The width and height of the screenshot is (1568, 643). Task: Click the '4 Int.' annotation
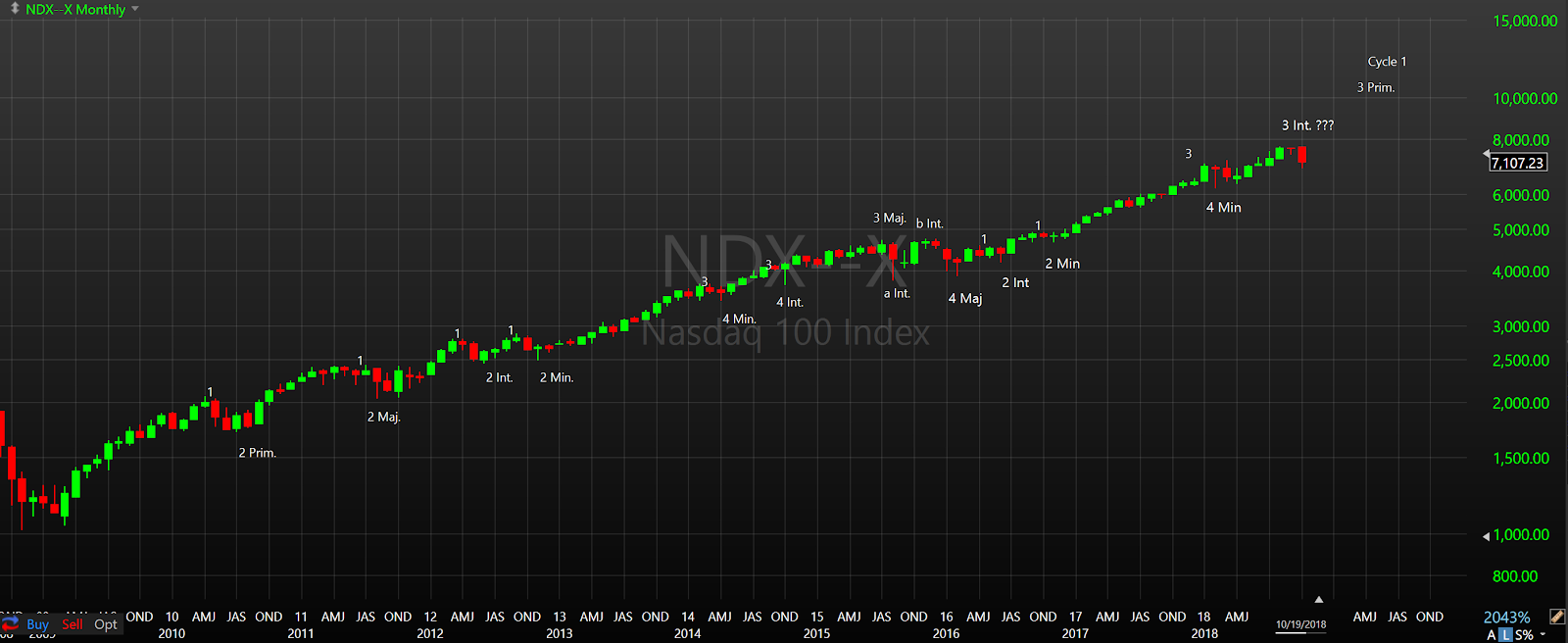[x=790, y=302]
